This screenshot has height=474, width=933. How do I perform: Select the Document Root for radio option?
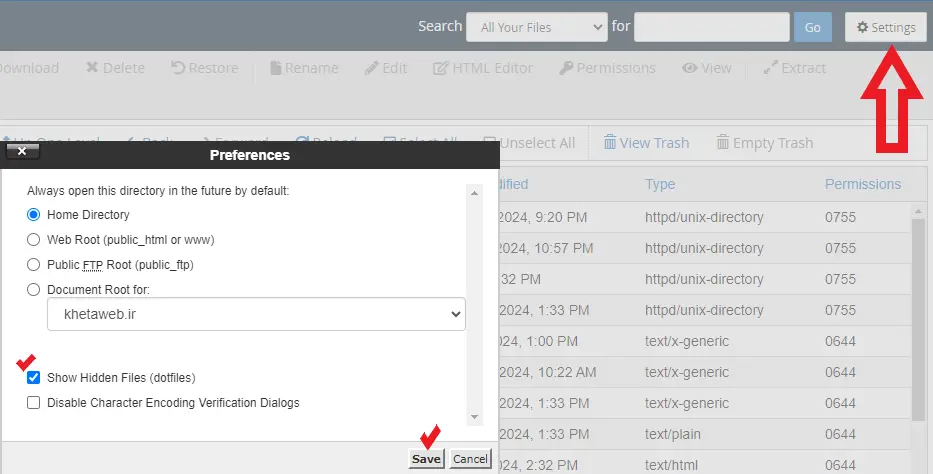click(x=33, y=289)
